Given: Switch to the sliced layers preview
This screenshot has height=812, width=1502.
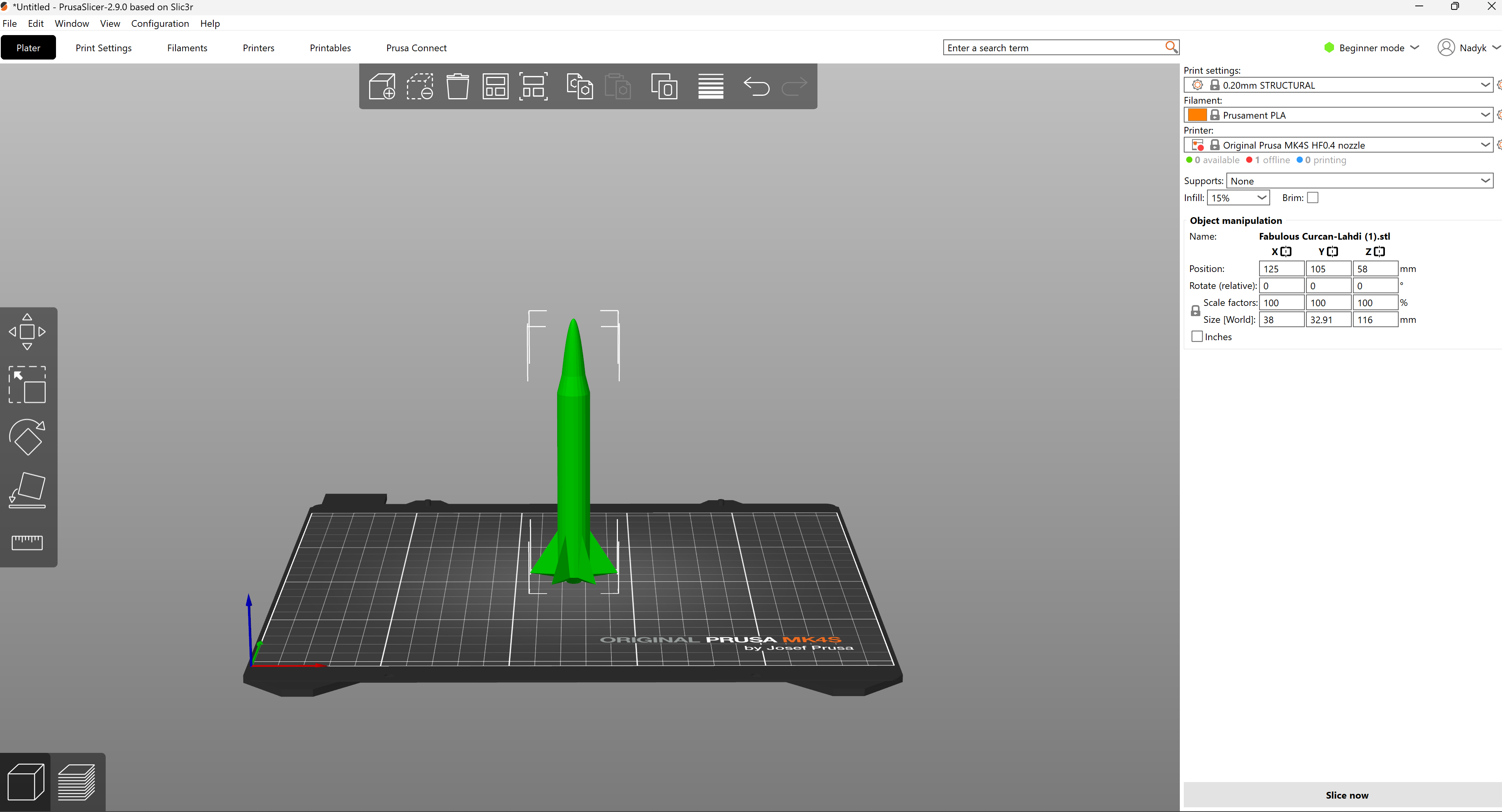Looking at the screenshot, I should [77, 782].
